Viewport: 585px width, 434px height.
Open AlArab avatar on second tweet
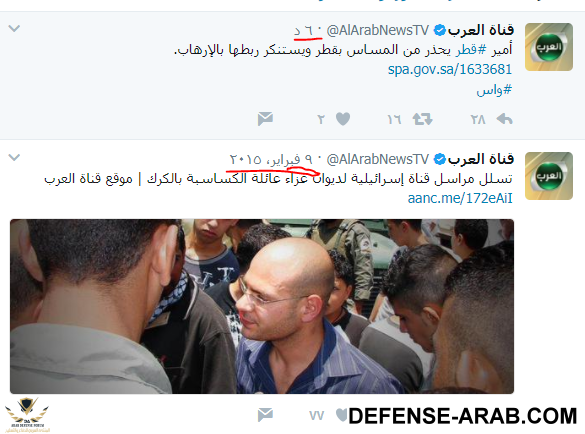tap(548, 176)
